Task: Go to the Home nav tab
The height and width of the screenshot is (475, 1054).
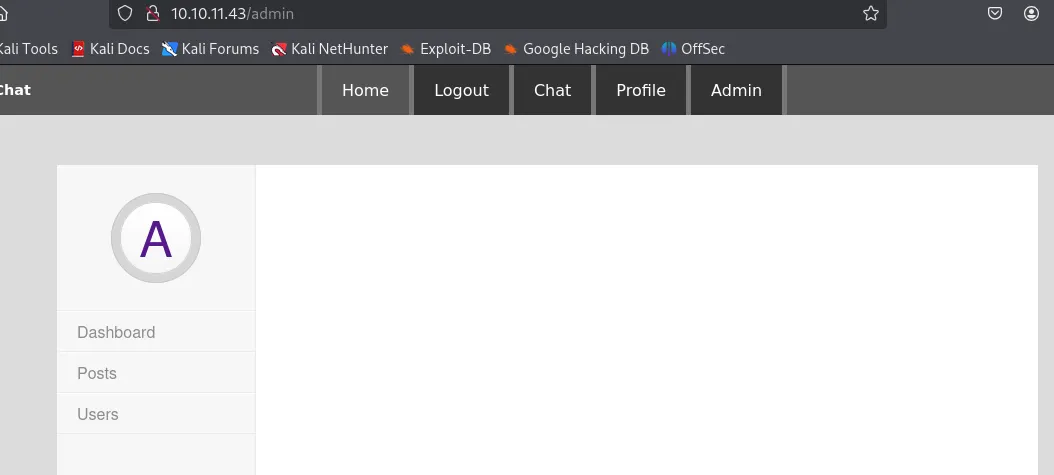Action: [365, 90]
